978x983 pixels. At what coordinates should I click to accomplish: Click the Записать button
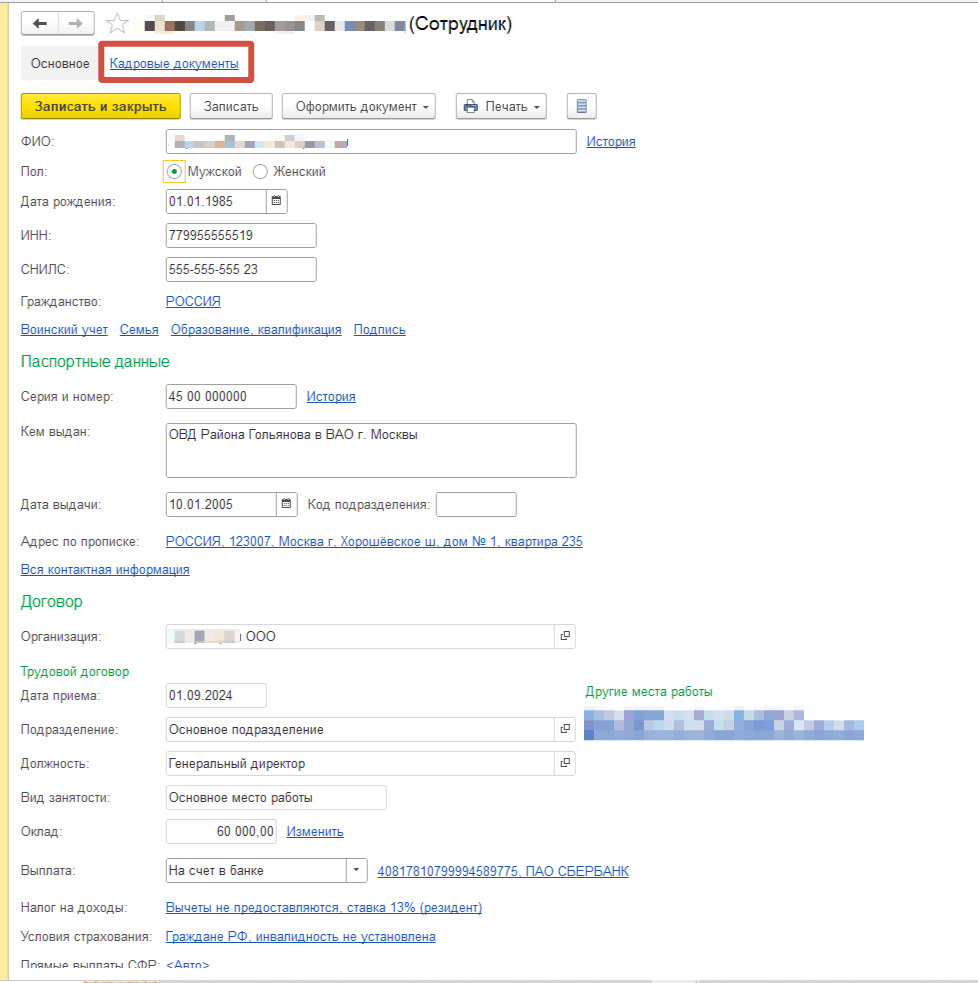(x=231, y=107)
